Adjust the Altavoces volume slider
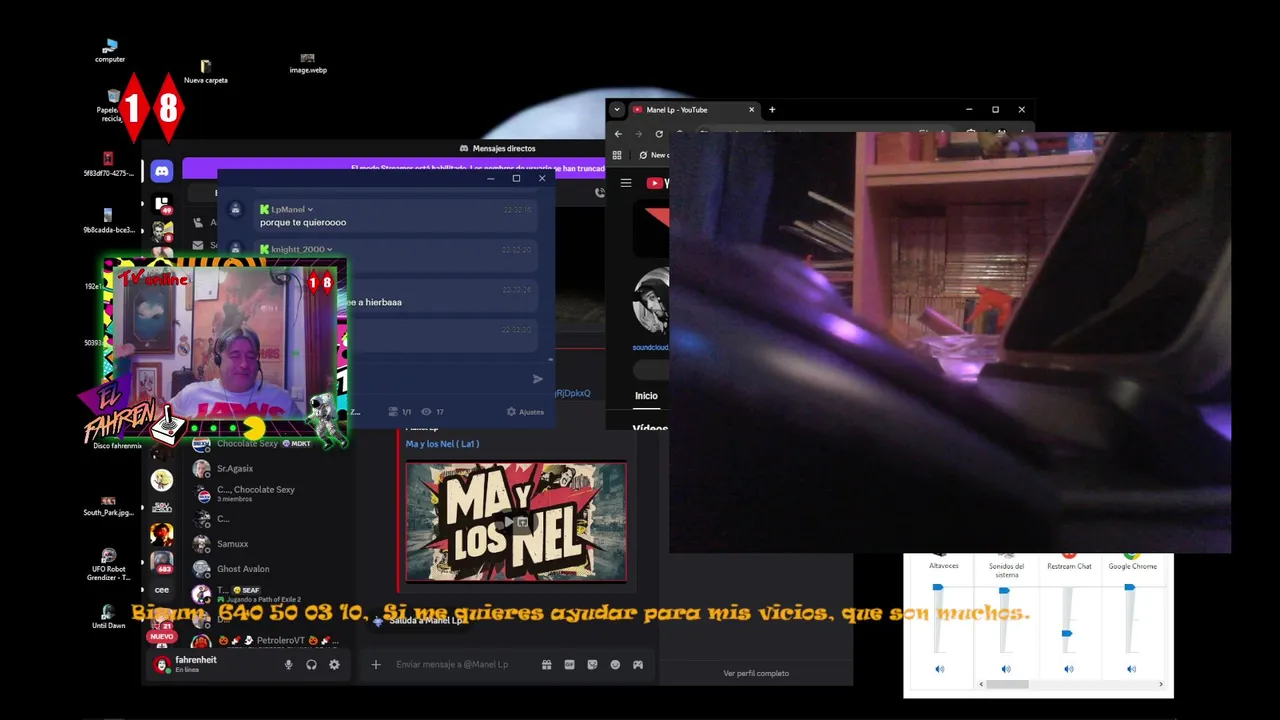 click(938, 588)
